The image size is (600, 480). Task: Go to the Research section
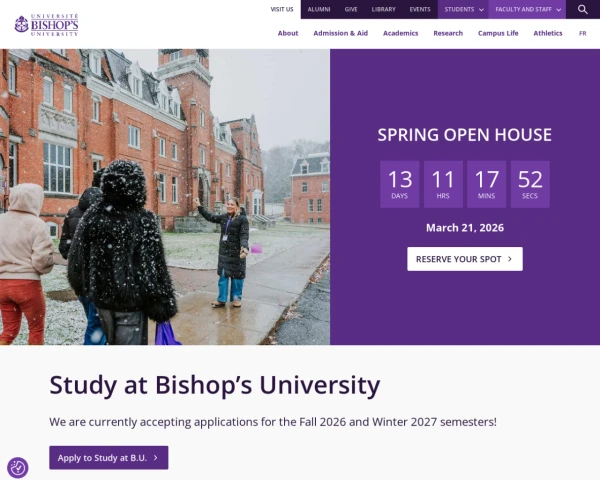448,33
